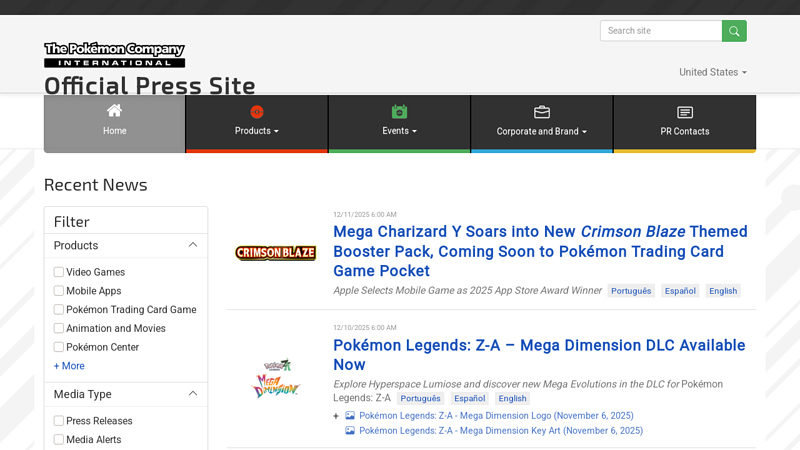Click The Pokémon Company International logo
This screenshot has width=800, height=450.
114,55
